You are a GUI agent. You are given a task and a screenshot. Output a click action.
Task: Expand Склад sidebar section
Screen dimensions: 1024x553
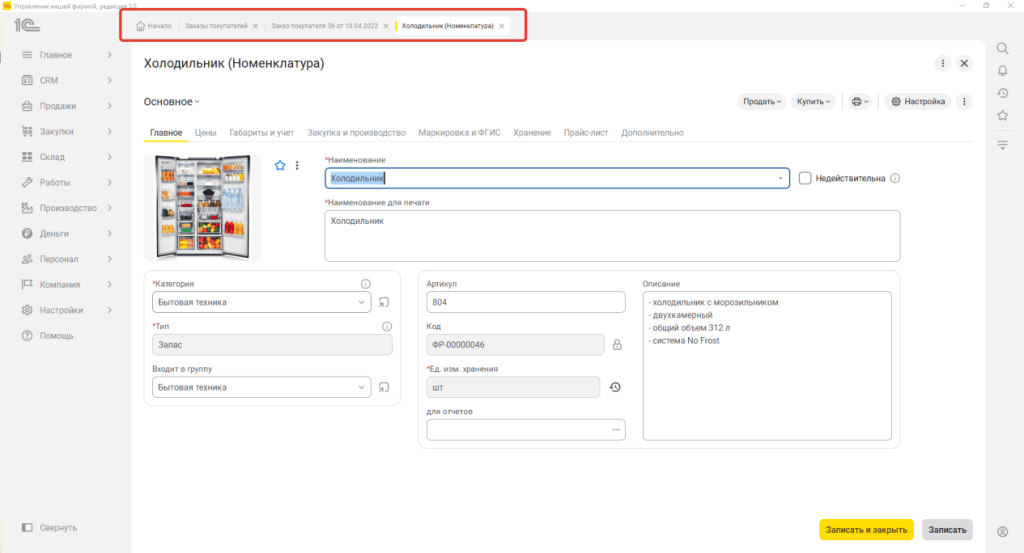coord(67,157)
